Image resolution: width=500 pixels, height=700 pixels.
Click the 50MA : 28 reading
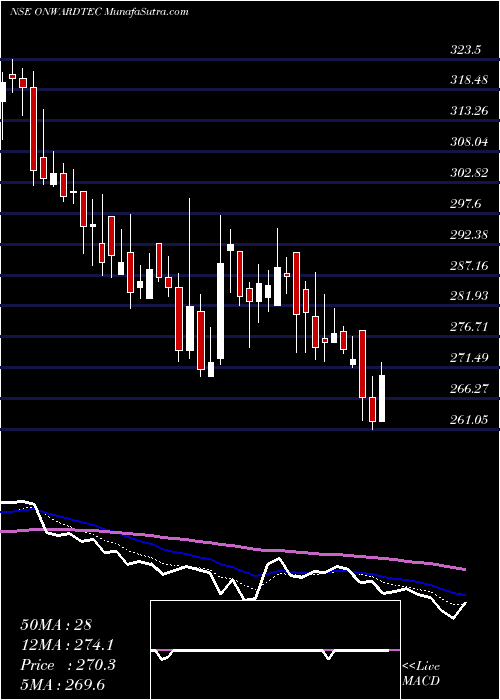tap(56, 625)
